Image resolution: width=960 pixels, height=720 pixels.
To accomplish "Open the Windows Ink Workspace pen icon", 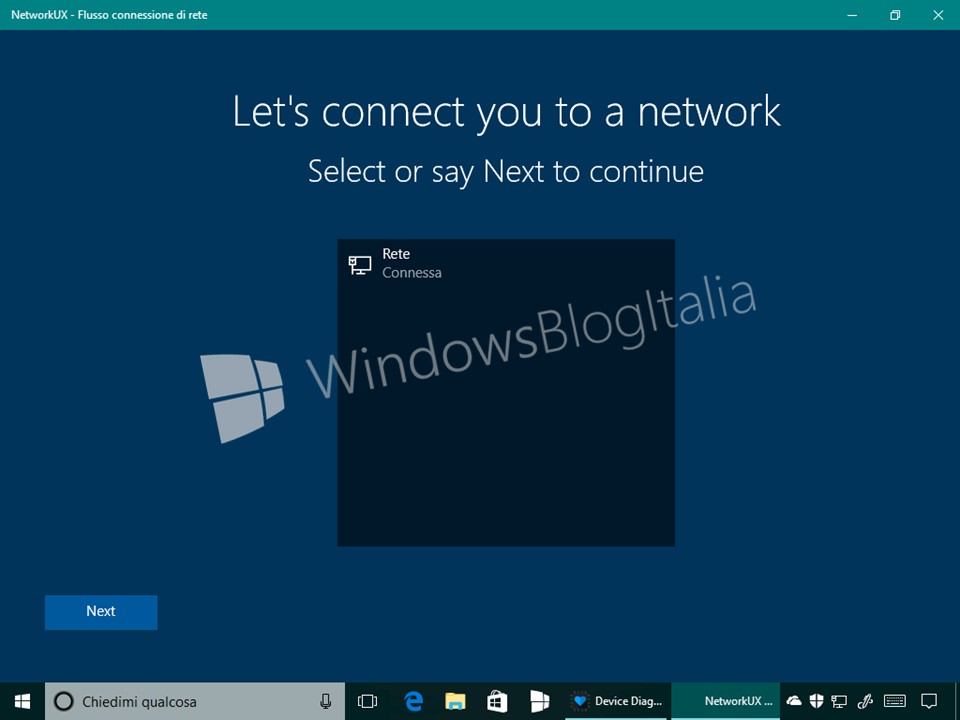I will pyautogui.click(x=864, y=701).
